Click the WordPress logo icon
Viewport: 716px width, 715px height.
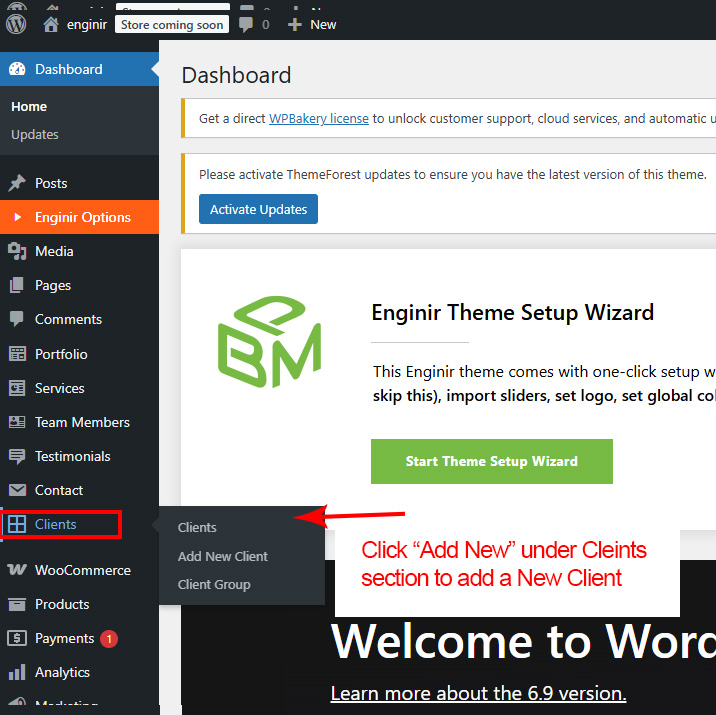[16, 24]
